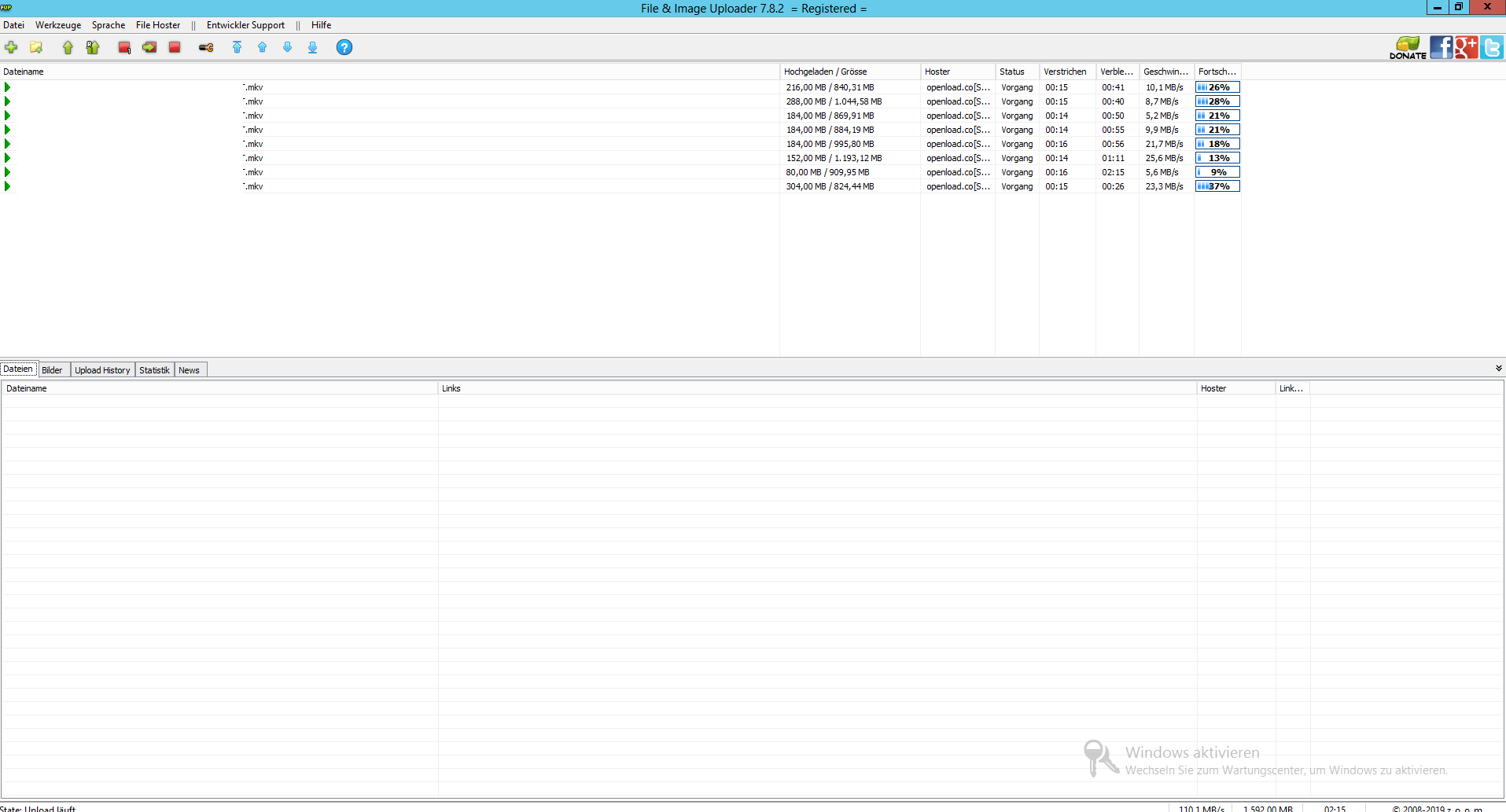Collapse the lower panel with the double chevron

pos(1498,368)
